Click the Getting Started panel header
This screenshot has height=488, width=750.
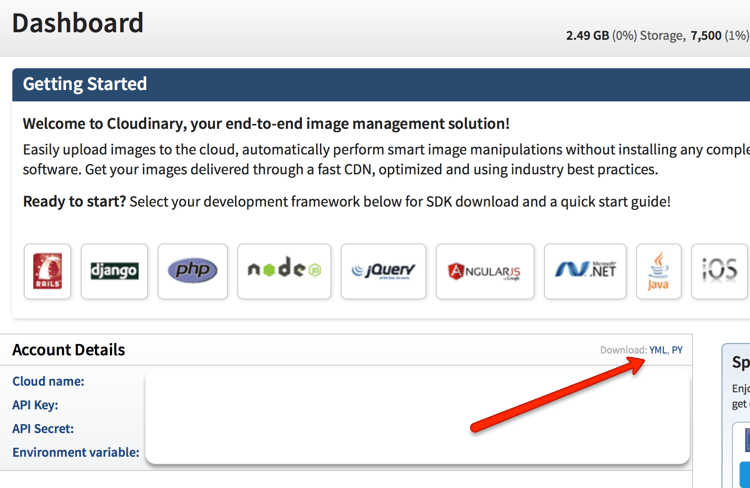[x=84, y=84]
